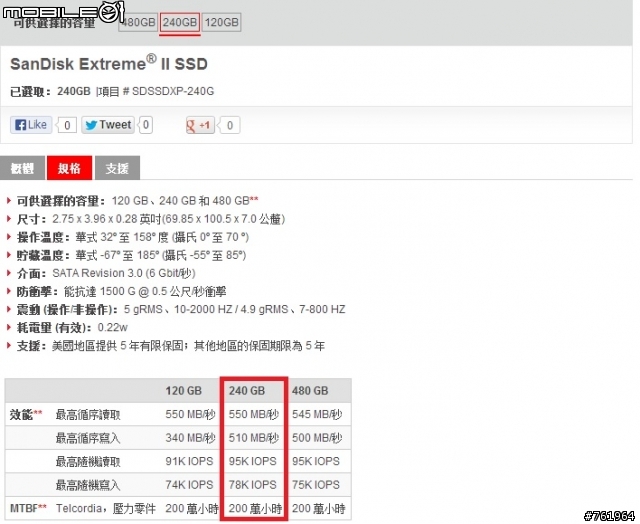
Task: Click the 340 MB/秒 cell
Action: 190,438
